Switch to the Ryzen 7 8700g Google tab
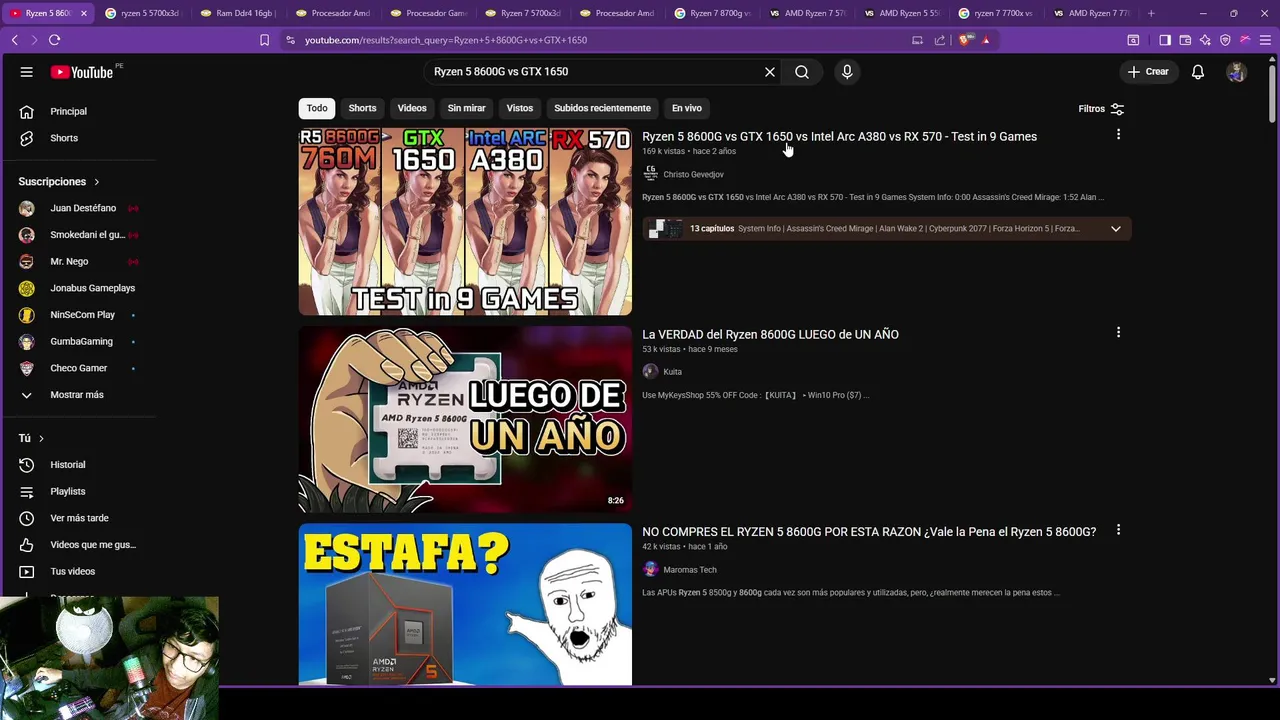 point(712,13)
